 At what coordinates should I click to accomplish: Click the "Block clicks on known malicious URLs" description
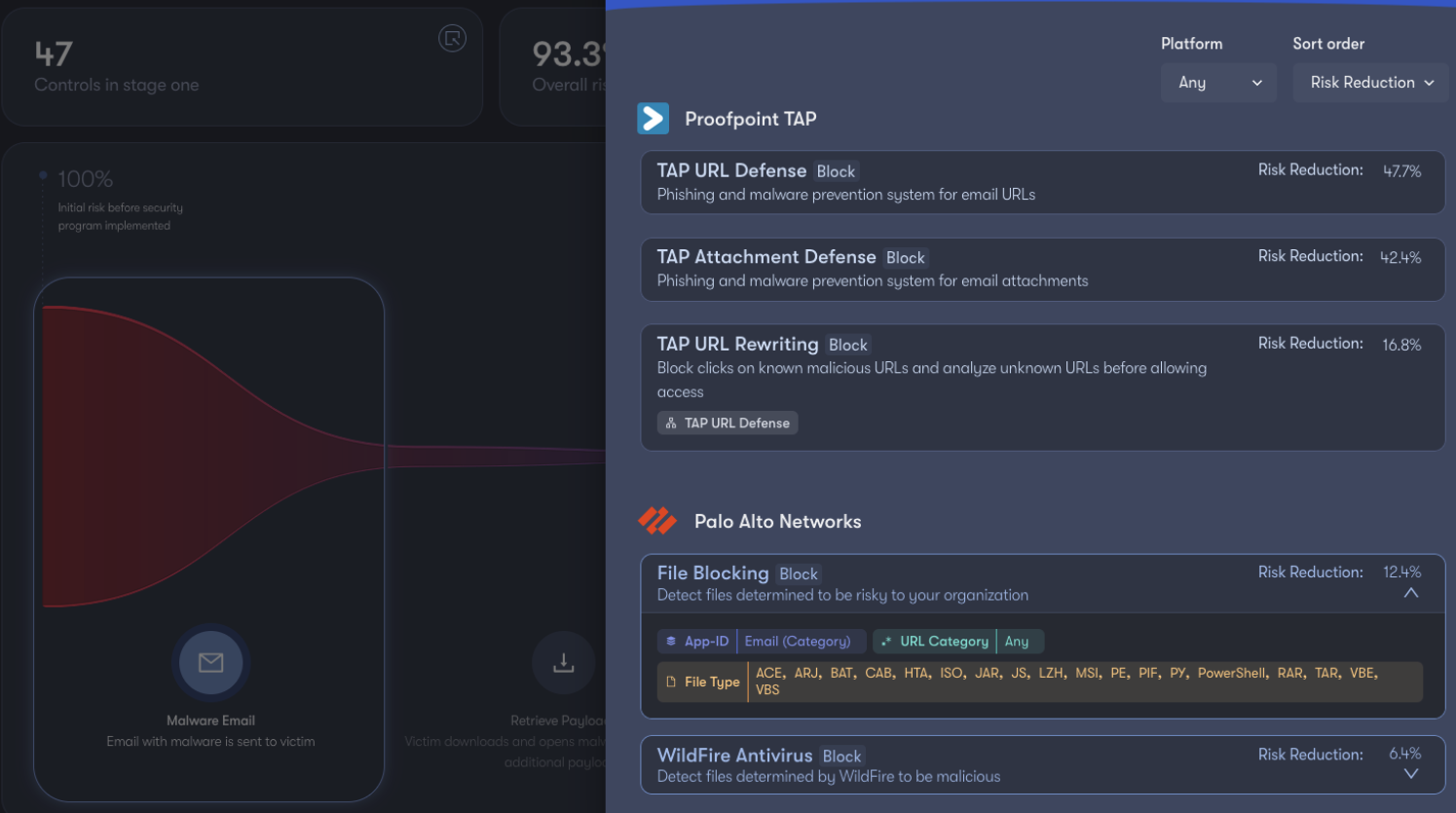(932, 380)
